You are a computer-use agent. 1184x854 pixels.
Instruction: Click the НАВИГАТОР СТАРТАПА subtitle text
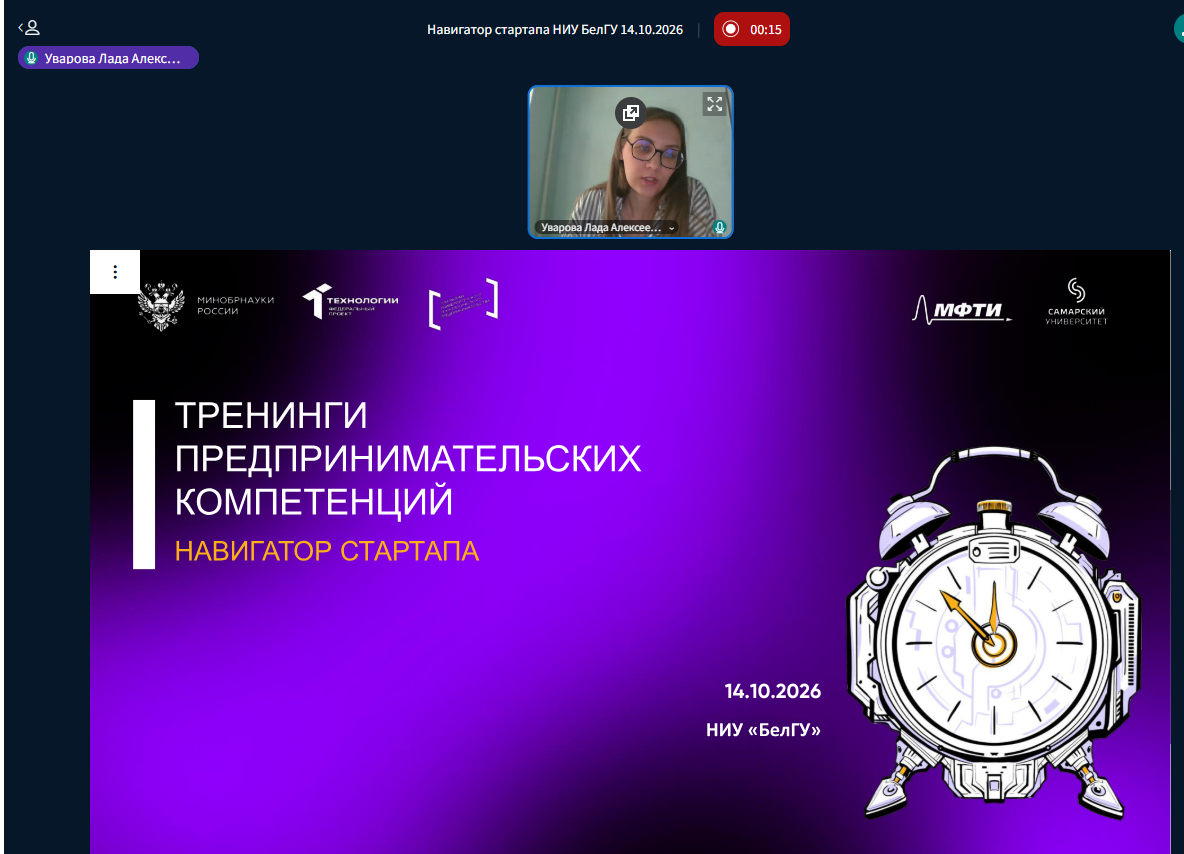point(327,551)
